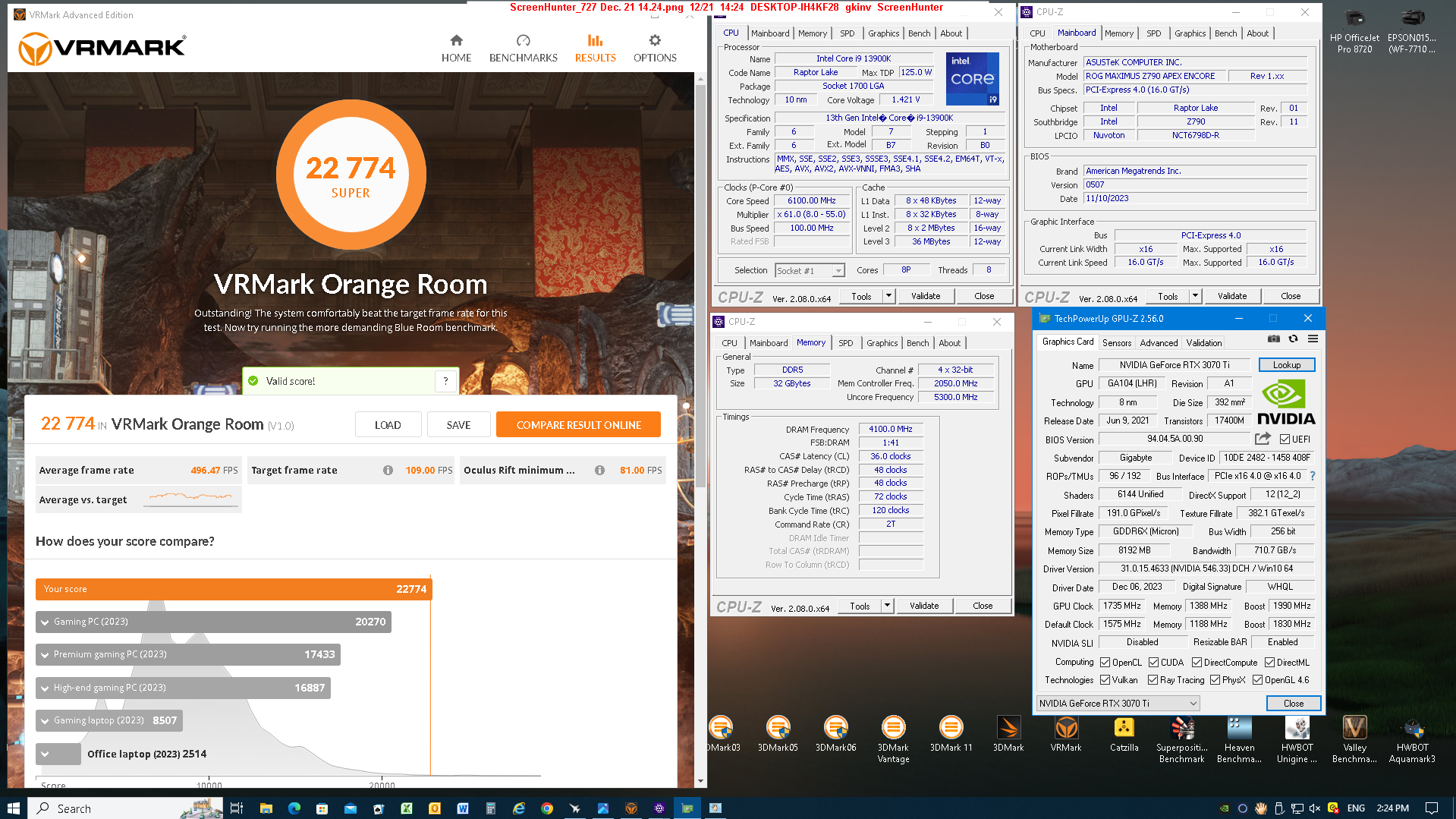Open HP OfficeJet Pro 8720 desktop icon
This screenshot has height=819, width=1456.
pyautogui.click(x=1354, y=31)
